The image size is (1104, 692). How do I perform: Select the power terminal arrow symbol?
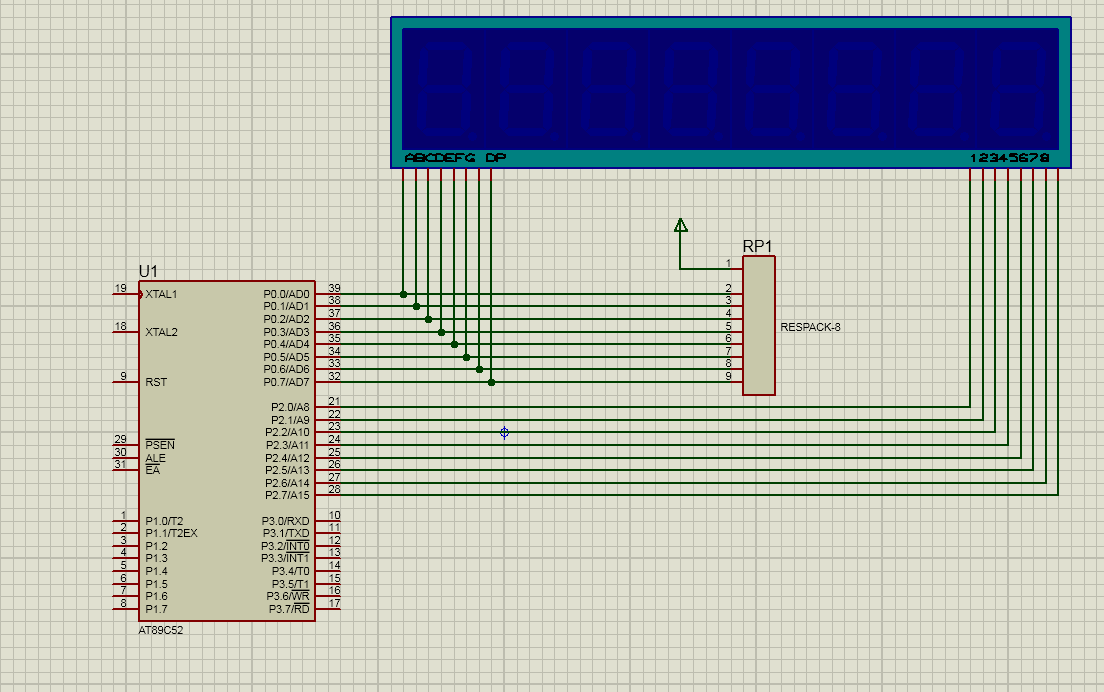point(680,225)
